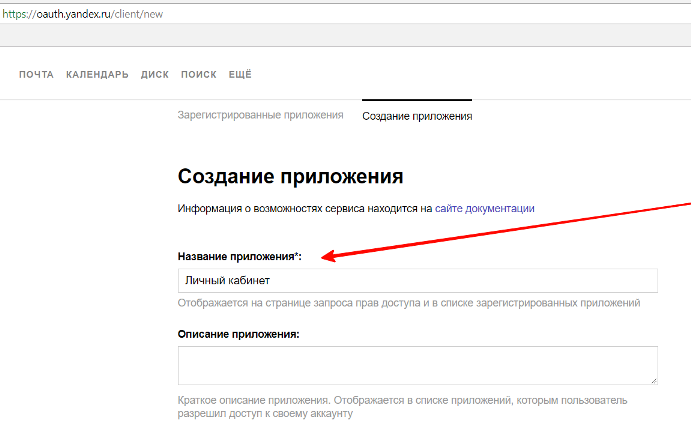The height and width of the screenshot is (436, 691).
Task: Open ПОИСК in the top navigation
Action: [x=199, y=75]
